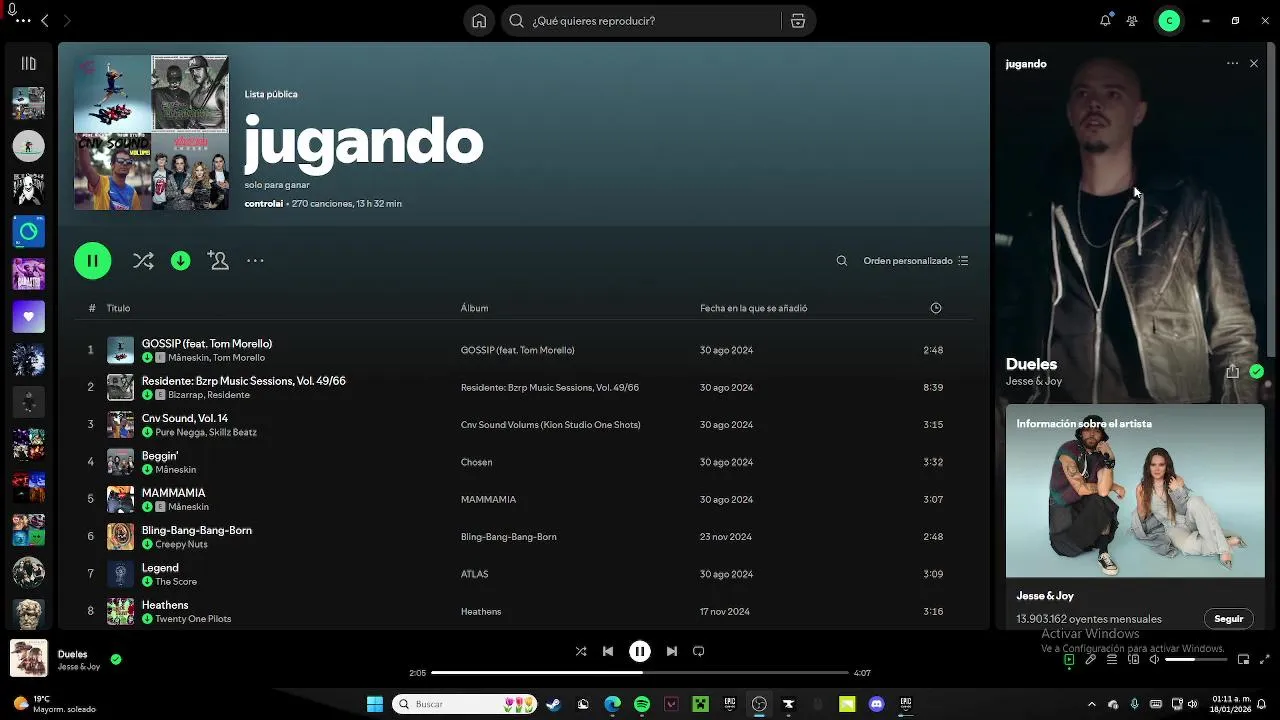This screenshot has width=1280, height=720.
Task: Select the track "Beggin'"
Action: tap(160, 456)
